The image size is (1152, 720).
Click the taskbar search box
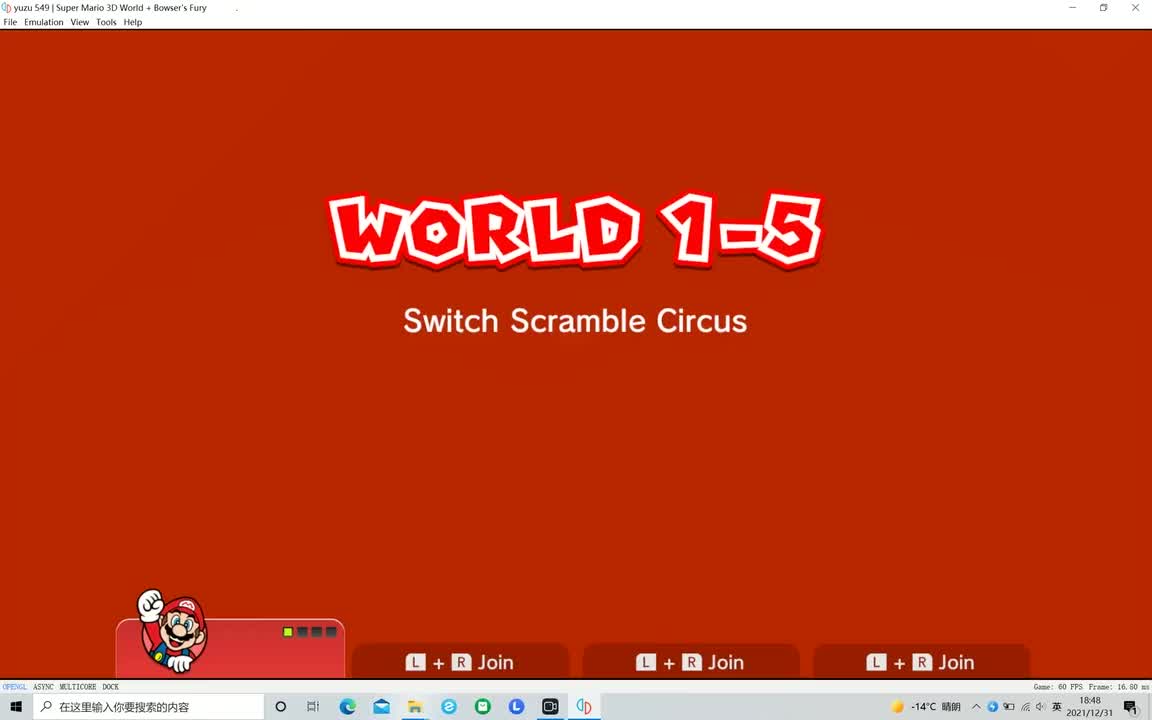click(148, 706)
